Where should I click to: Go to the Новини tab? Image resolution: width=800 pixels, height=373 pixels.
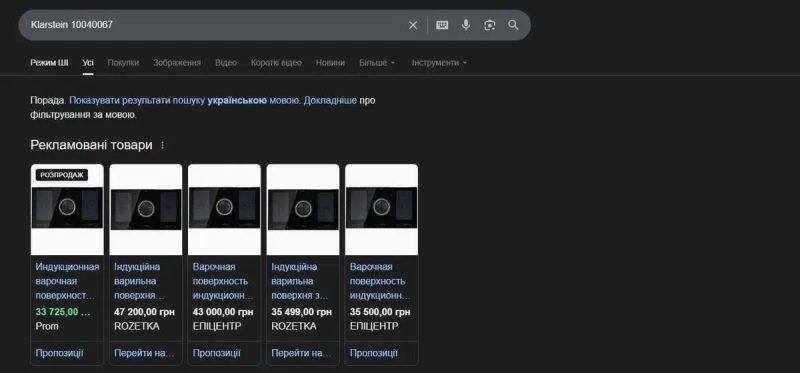pyautogui.click(x=330, y=63)
